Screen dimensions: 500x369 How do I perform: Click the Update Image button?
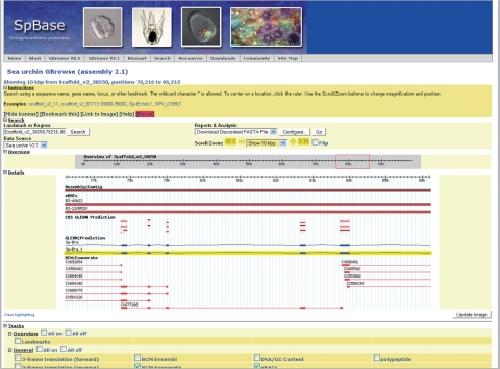tap(472, 315)
